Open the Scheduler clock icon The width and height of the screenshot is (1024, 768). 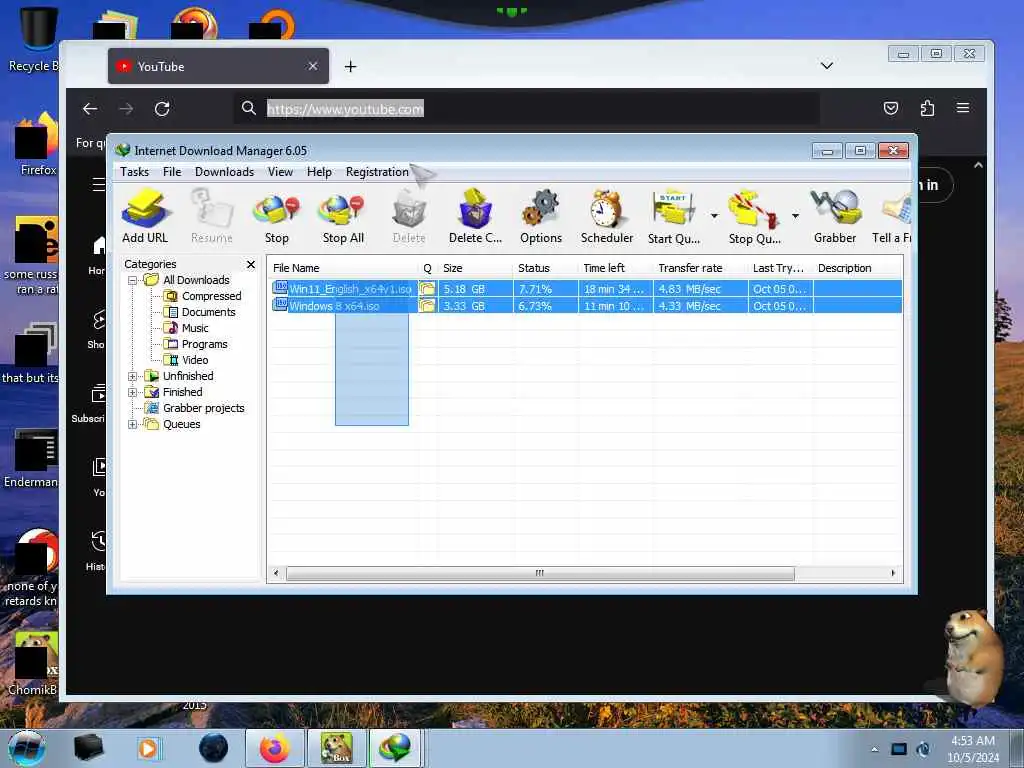[x=607, y=216]
